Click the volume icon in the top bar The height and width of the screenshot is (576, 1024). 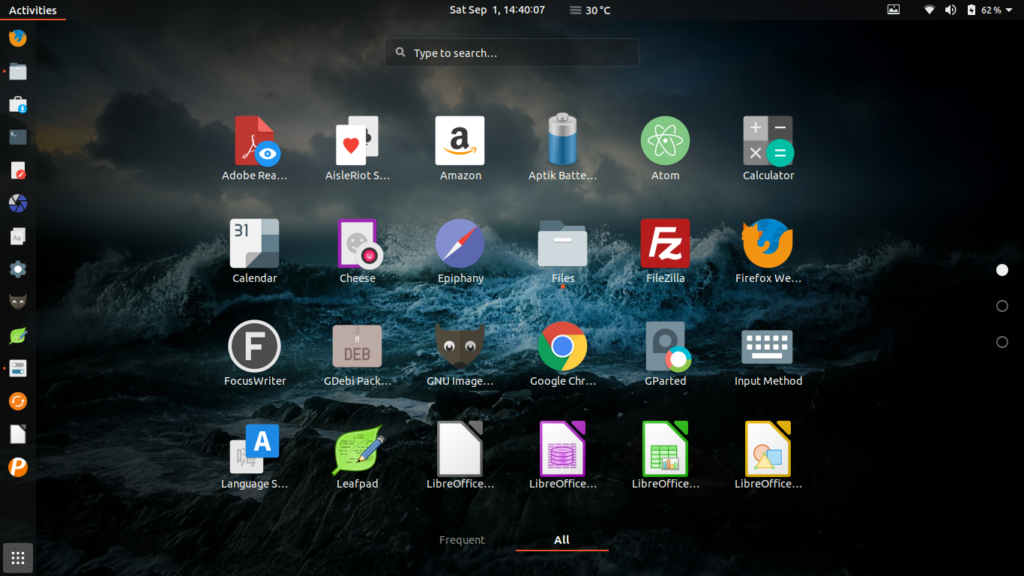(x=950, y=10)
